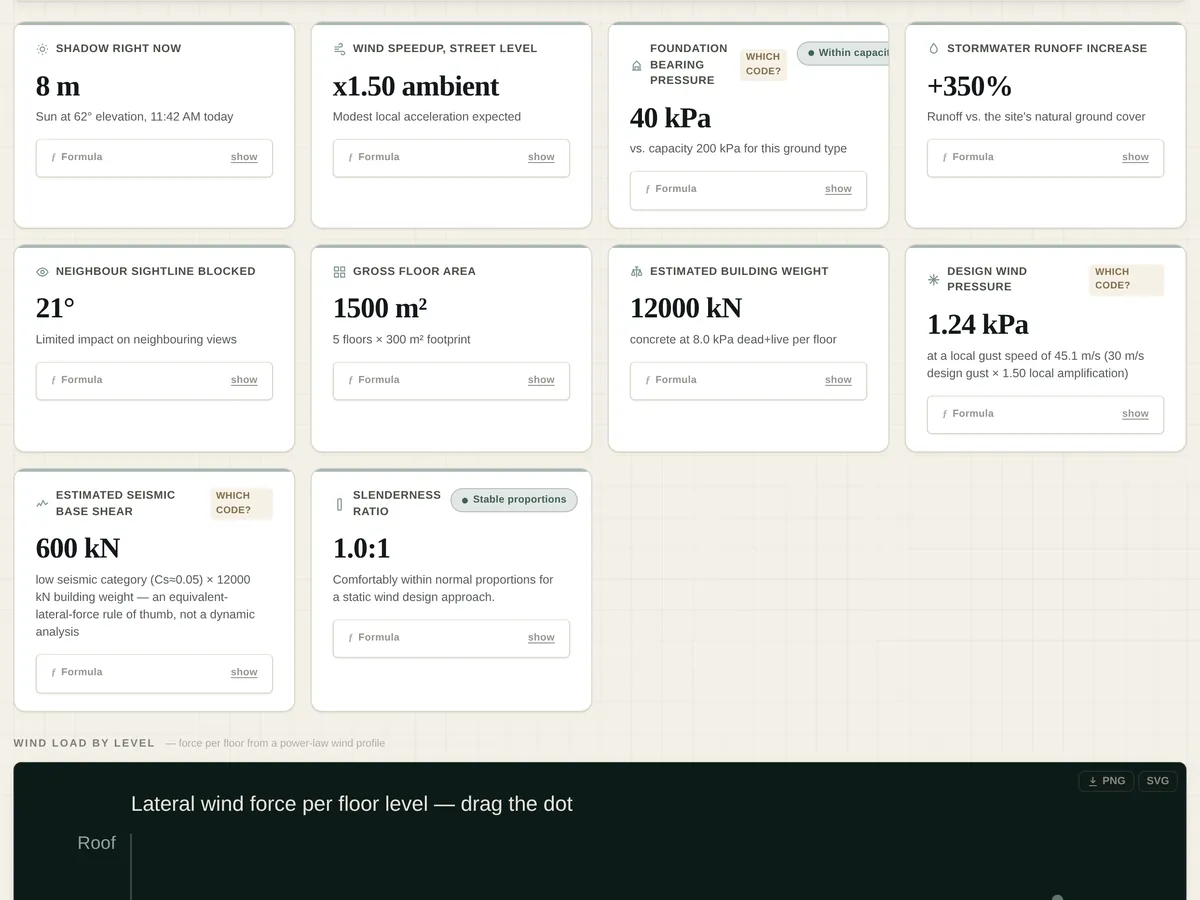The image size is (1200, 900).
Task: Click the wind icon beside Wind Speedup
Action: 339,49
